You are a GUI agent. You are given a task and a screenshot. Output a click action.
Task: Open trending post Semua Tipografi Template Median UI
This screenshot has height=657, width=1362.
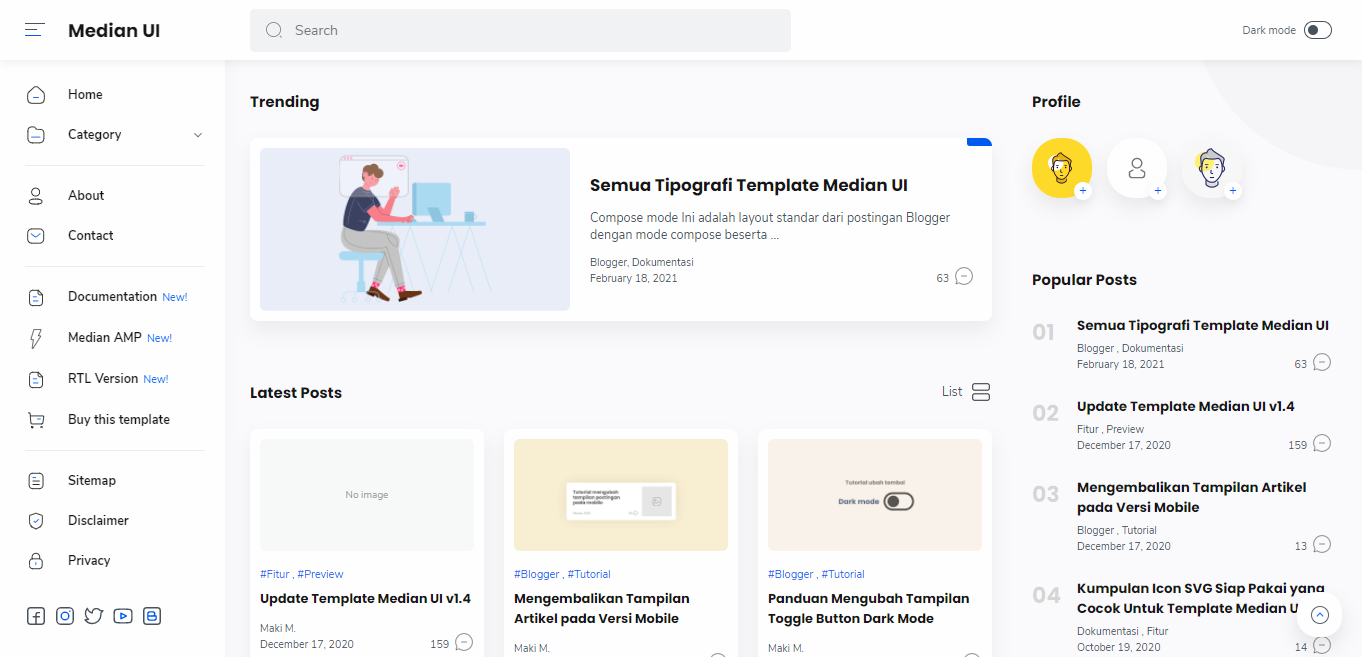click(749, 185)
